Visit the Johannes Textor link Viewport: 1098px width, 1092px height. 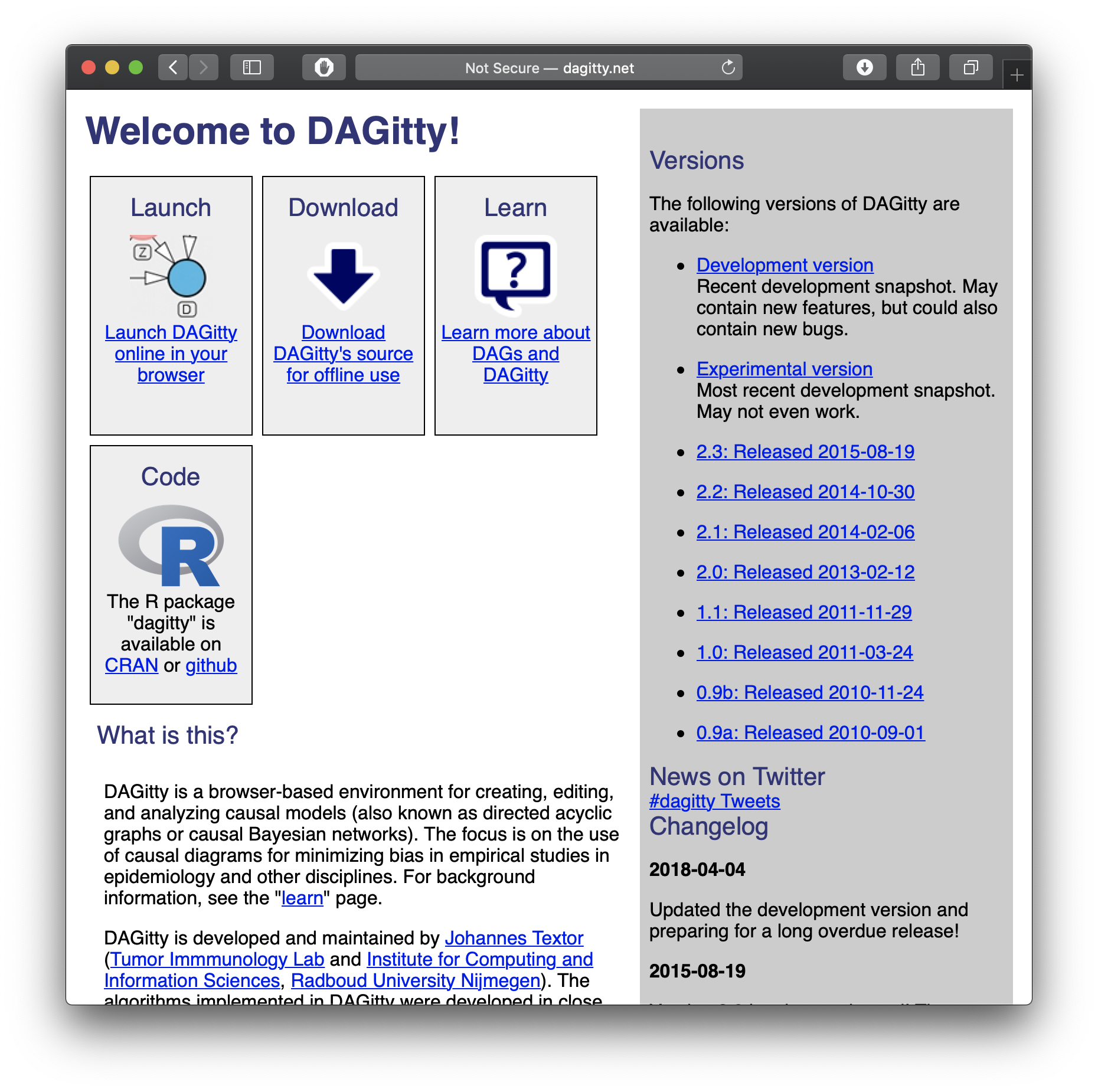tap(514, 939)
